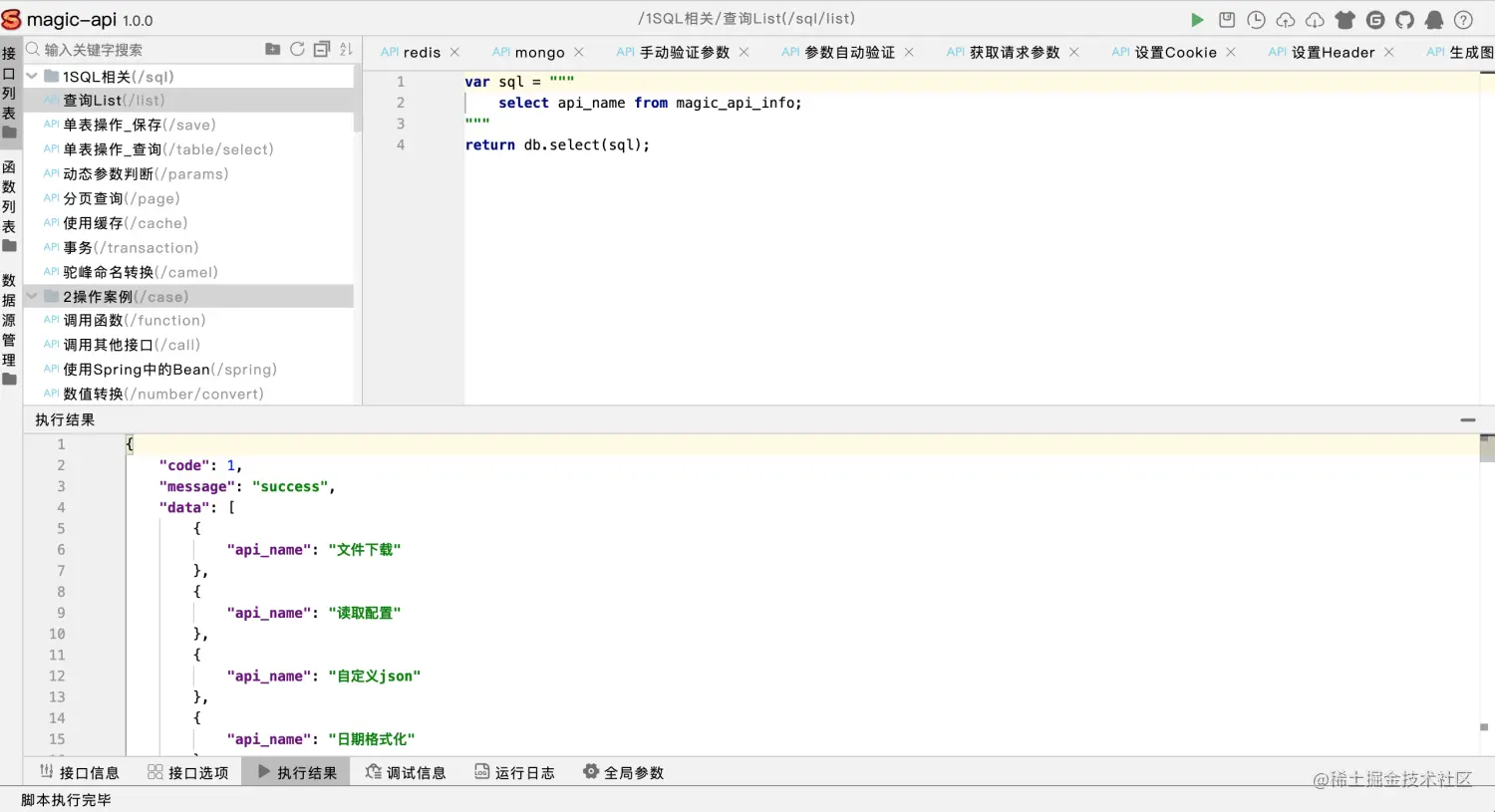Close the 设置Header tab

pyautogui.click(x=1388, y=52)
